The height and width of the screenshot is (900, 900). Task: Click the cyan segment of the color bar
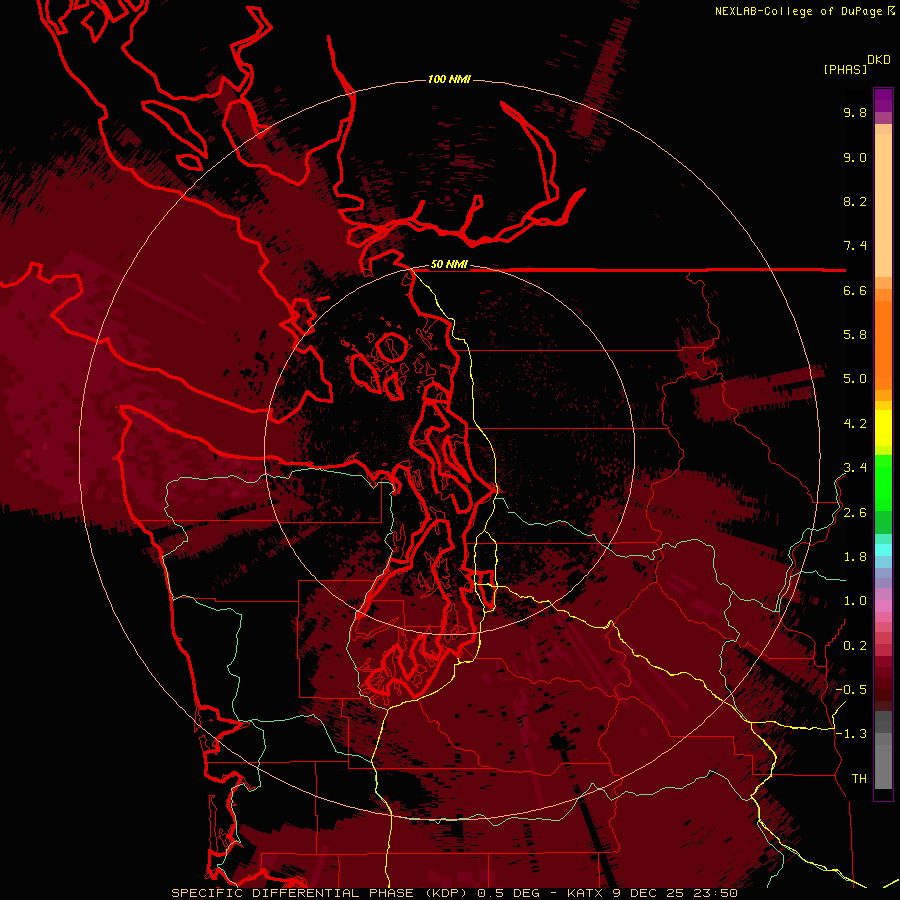click(x=883, y=550)
